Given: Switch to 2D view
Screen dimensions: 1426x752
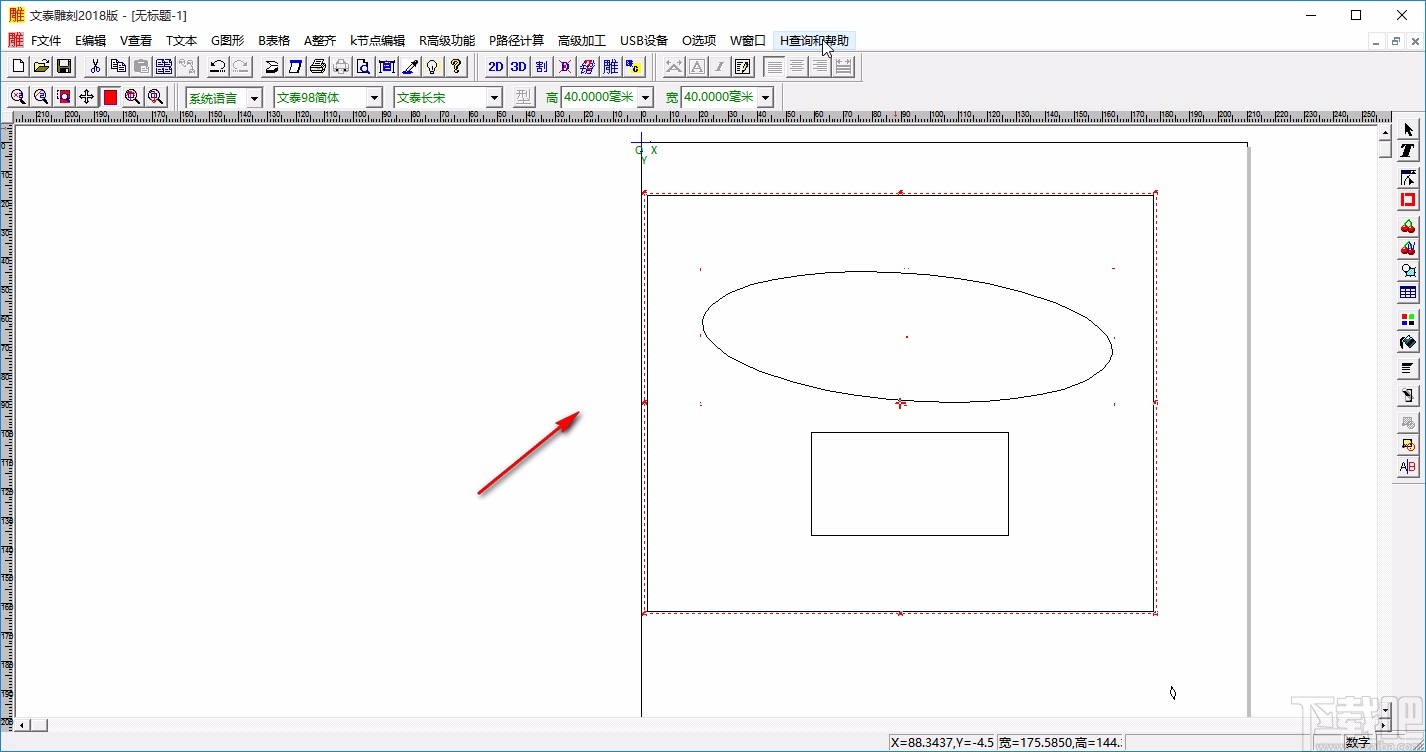Looking at the screenshot, I should pyautogui.click(x=495, y=67).
